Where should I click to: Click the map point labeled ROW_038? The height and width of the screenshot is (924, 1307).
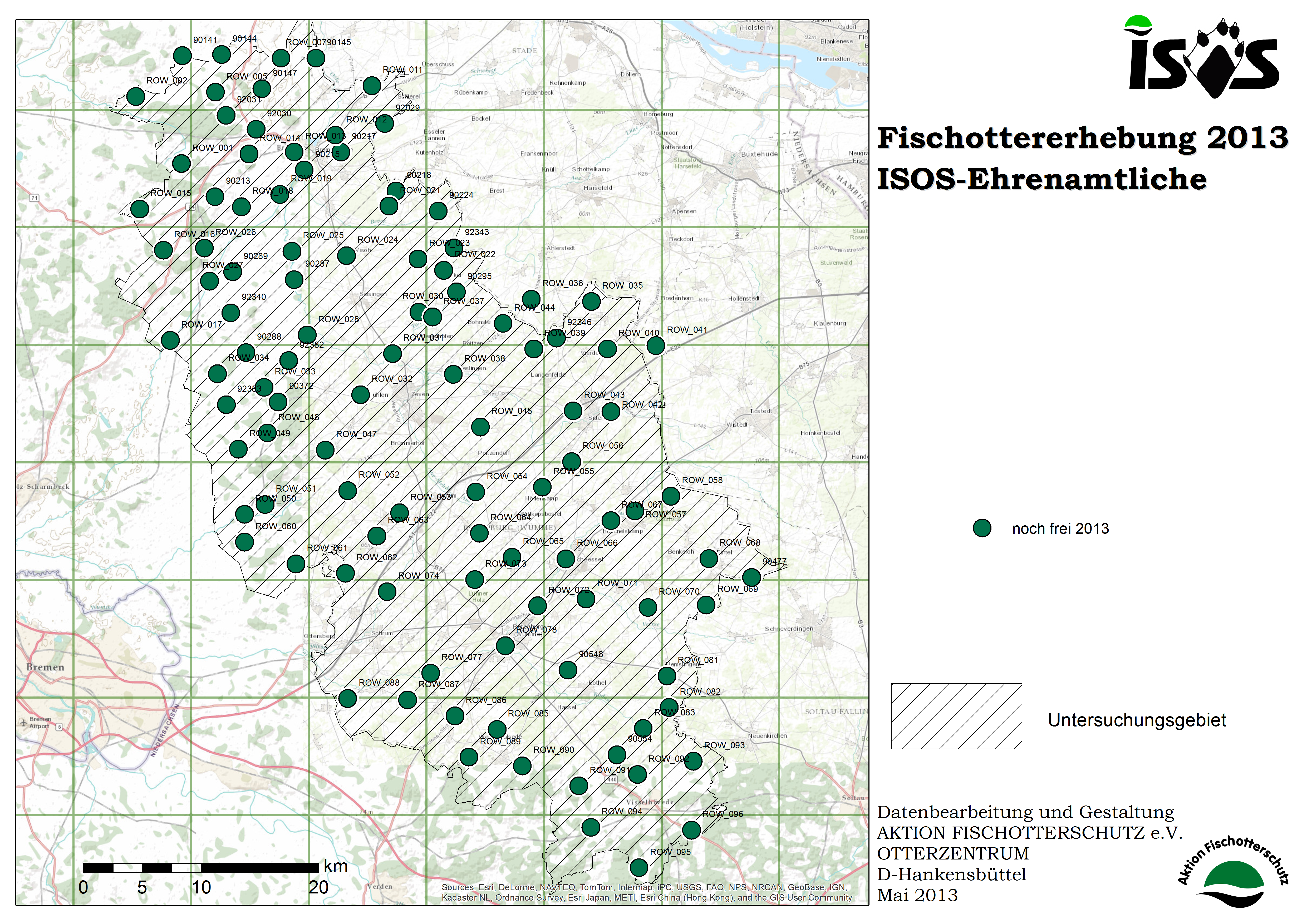[453, 374]
